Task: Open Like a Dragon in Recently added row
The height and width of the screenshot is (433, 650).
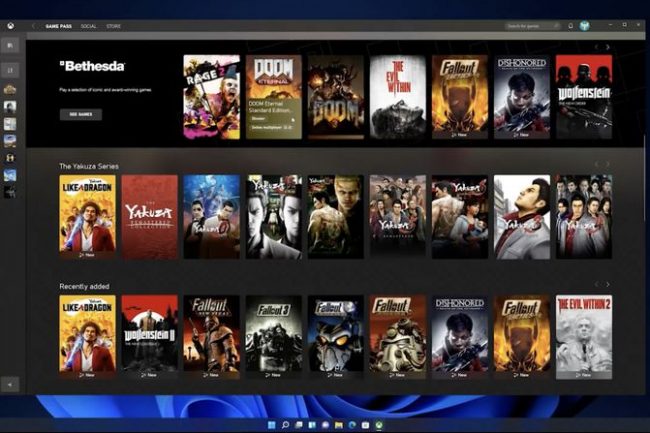Action: [87, 337]
